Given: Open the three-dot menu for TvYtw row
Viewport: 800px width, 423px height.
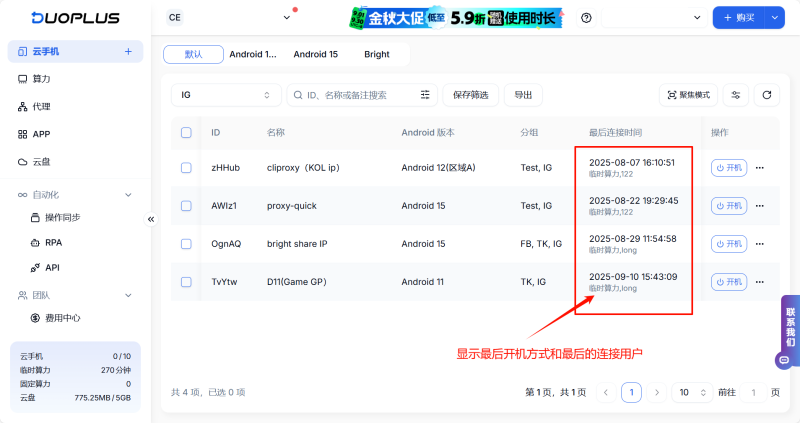Looking at the screenshot, I should pos(760,282).
